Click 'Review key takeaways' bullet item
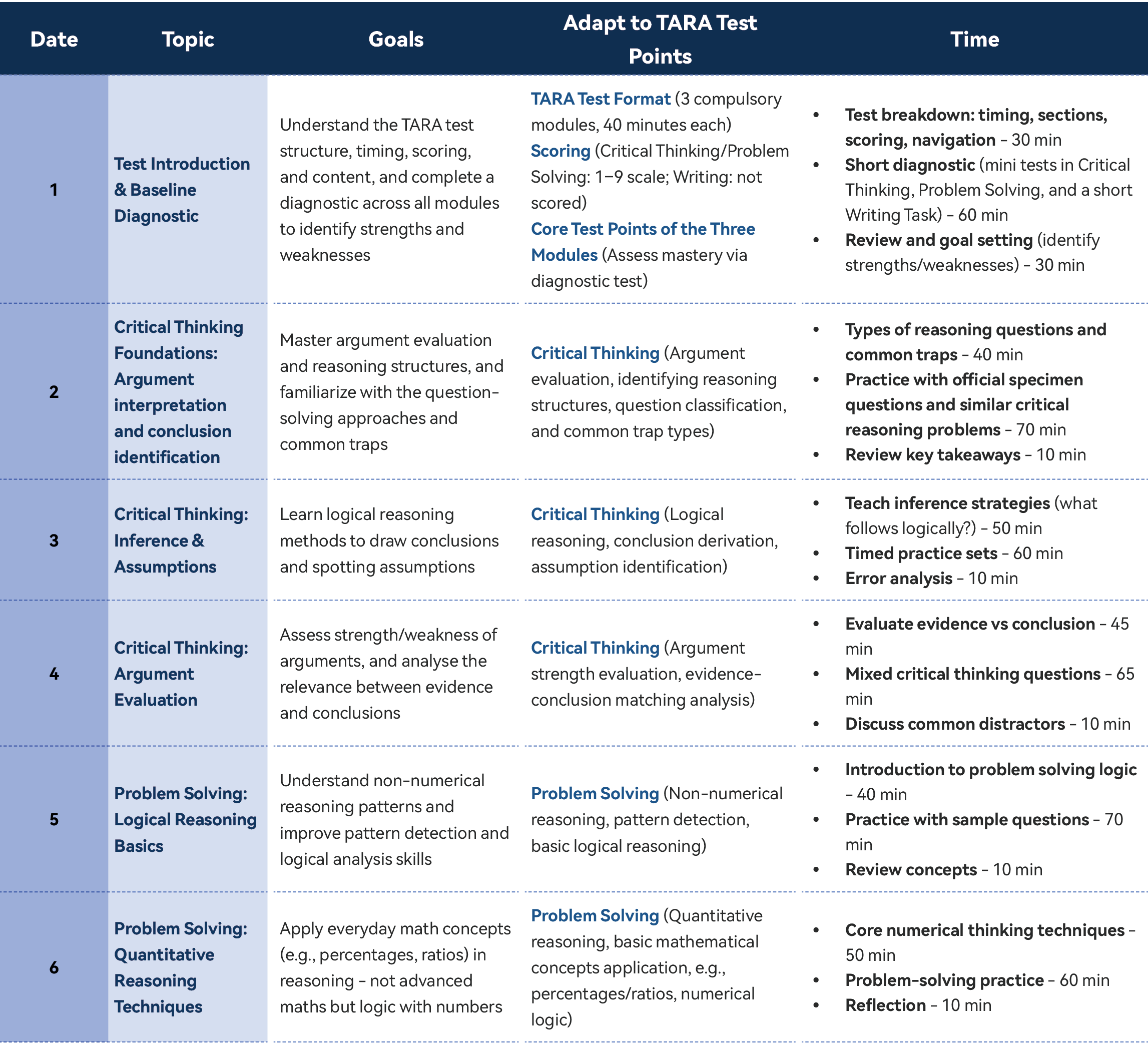1148x1057 pixels. [x=932, y=455]
